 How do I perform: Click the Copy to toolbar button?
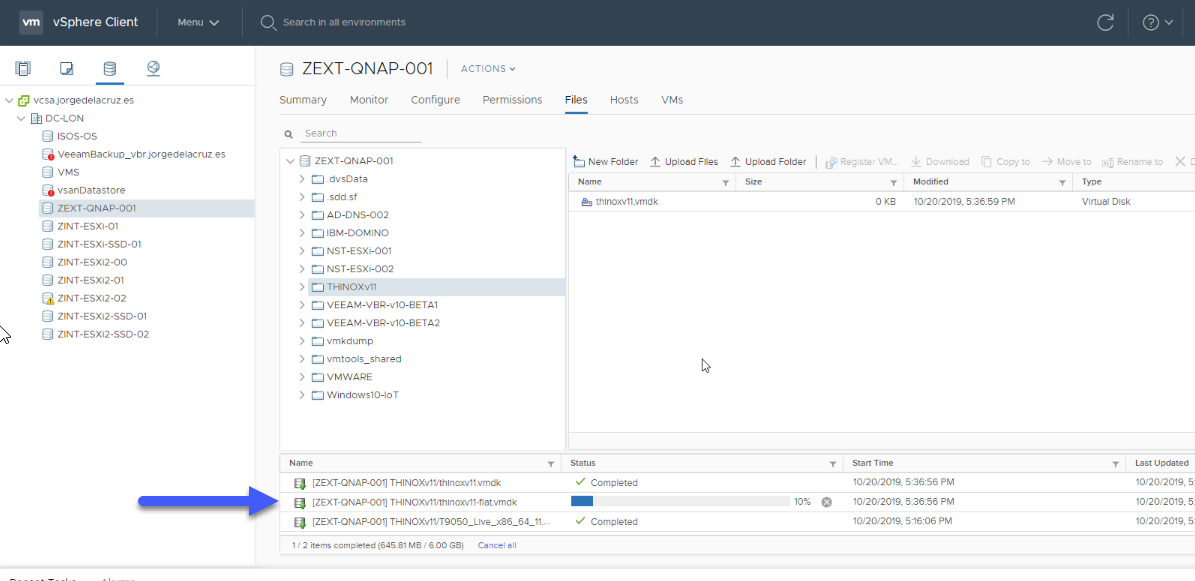click(x=1005, y=162)
